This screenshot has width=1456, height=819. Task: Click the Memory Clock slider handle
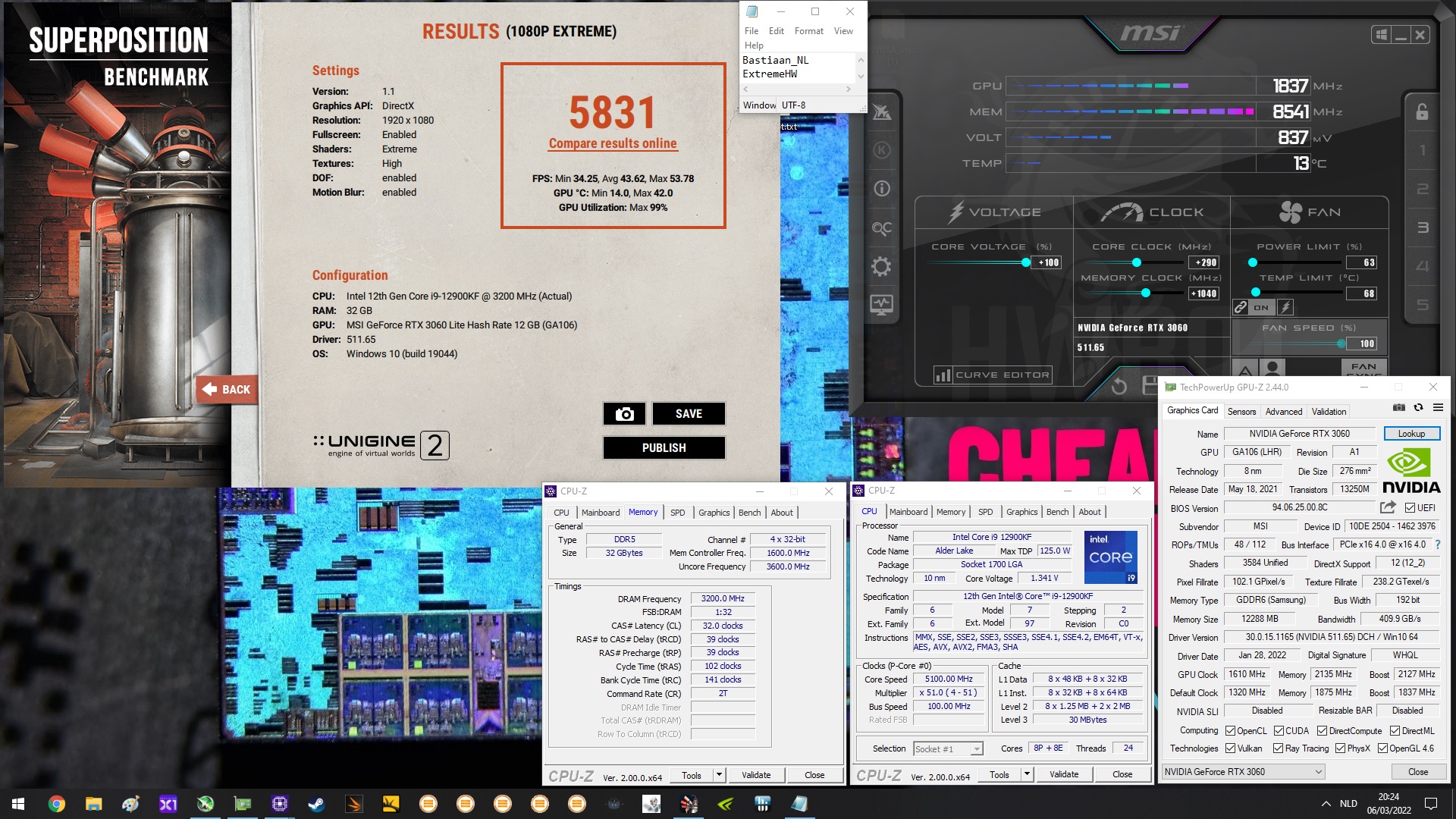click(x=1145, y=293)
